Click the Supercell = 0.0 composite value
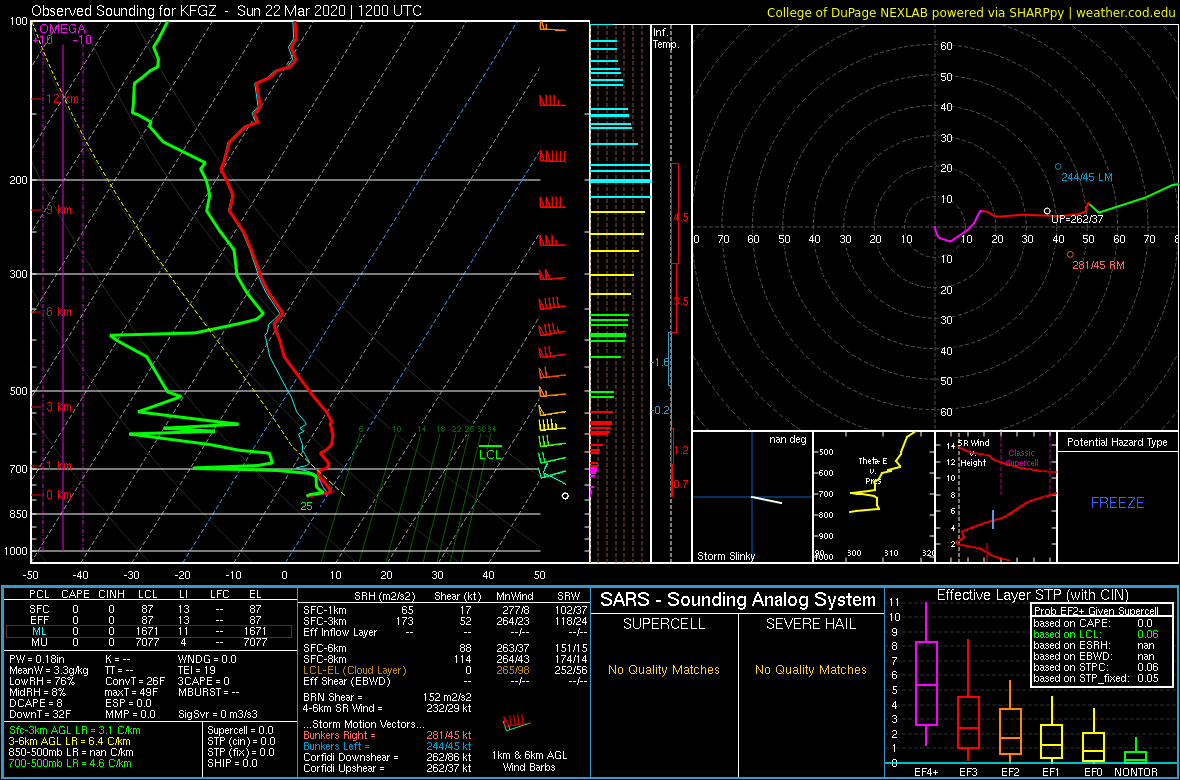This screenshot has height=780, width=1180. [242, 731]
